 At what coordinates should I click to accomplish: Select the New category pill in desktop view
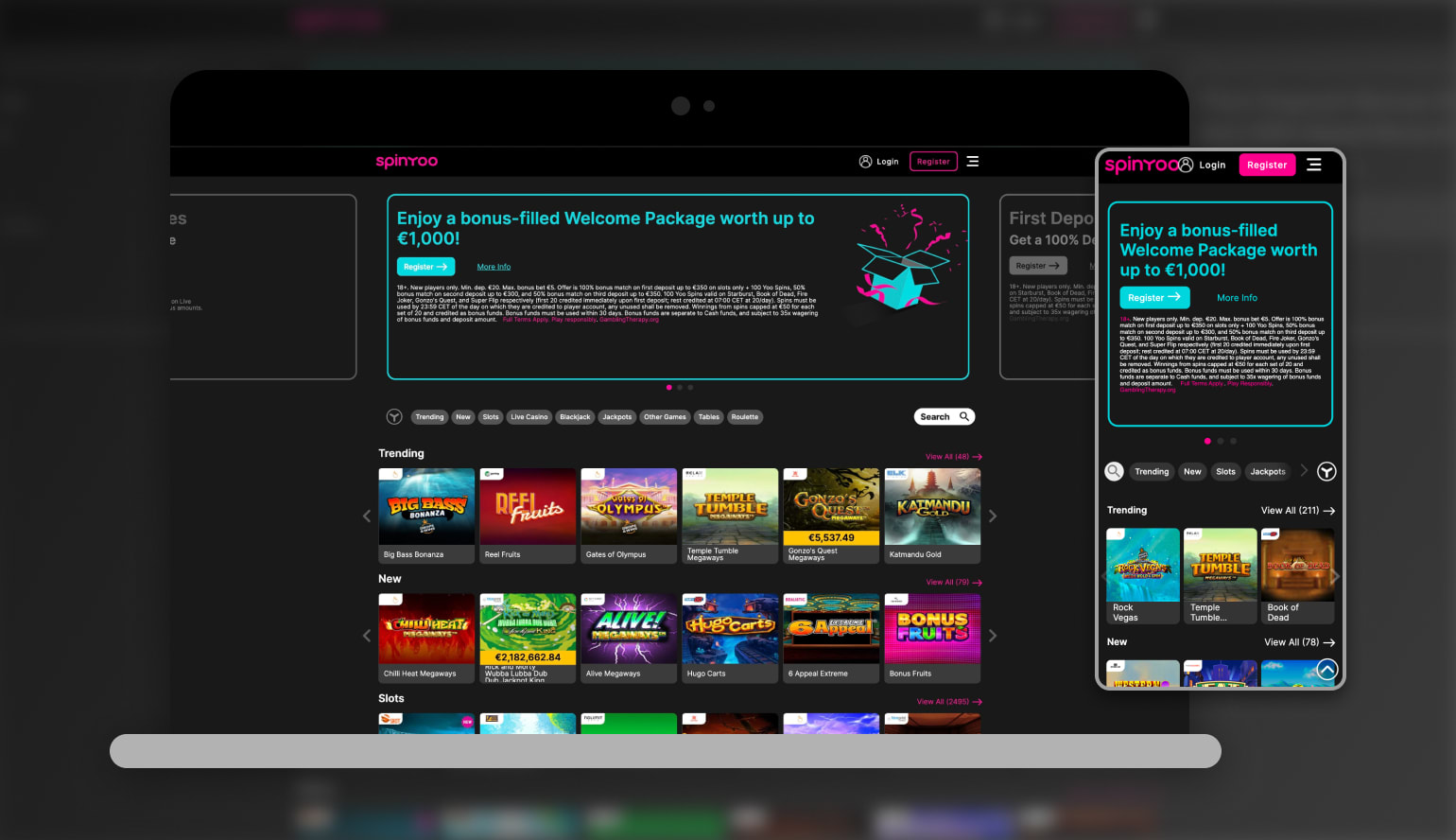click(x=463, y=417)
